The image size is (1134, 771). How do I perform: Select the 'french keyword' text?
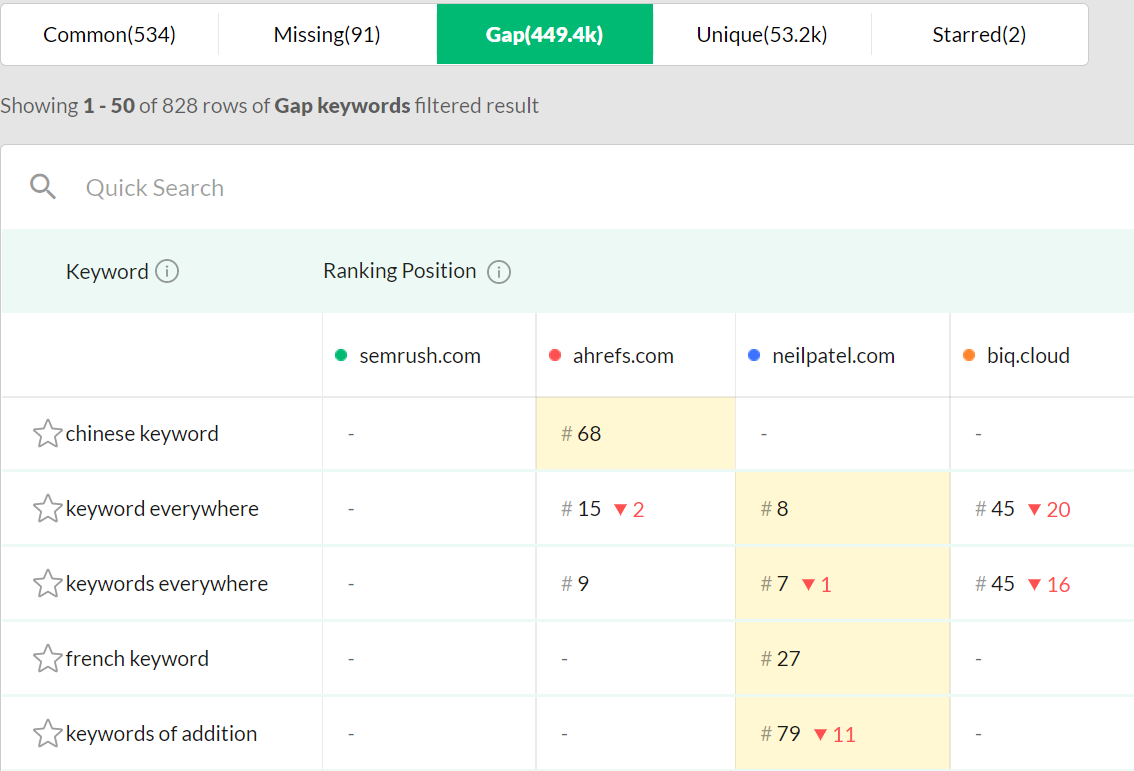click(x=137, y=659)
